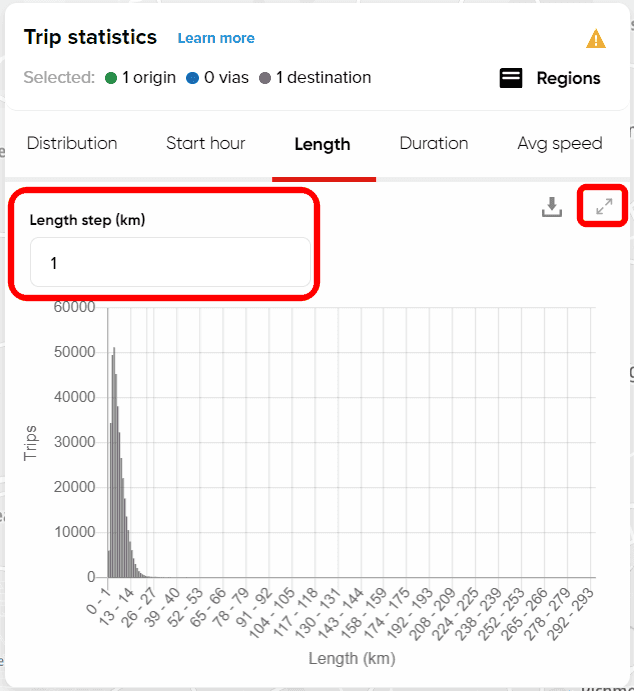This screenshot has height=691, width=634.
Task: Click the Trips y-axis label
Action: click(x=31, y=443)
